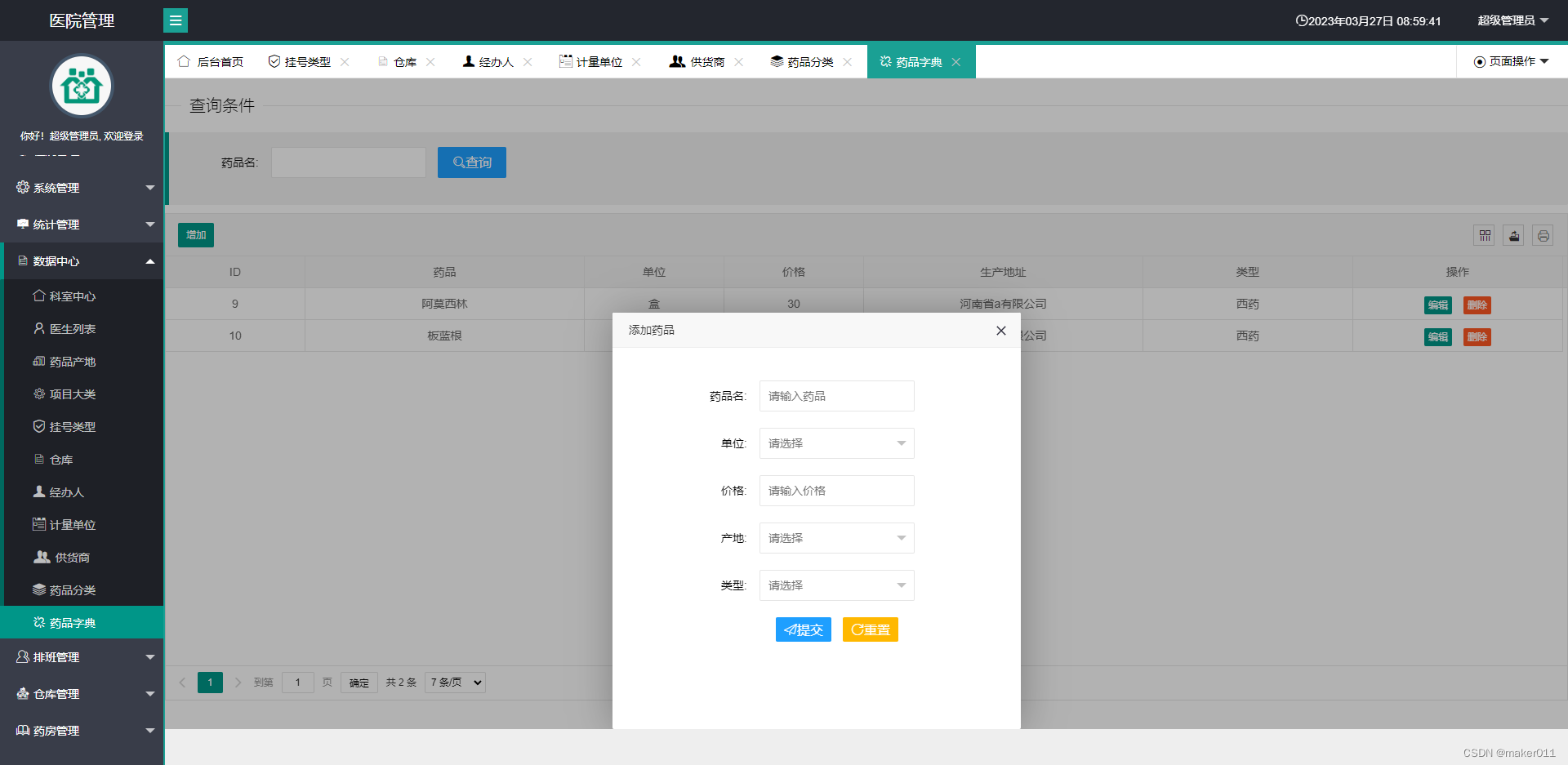1568x765 pixels.
Task: Go to previous page arrow
Action: click(182, 683)
